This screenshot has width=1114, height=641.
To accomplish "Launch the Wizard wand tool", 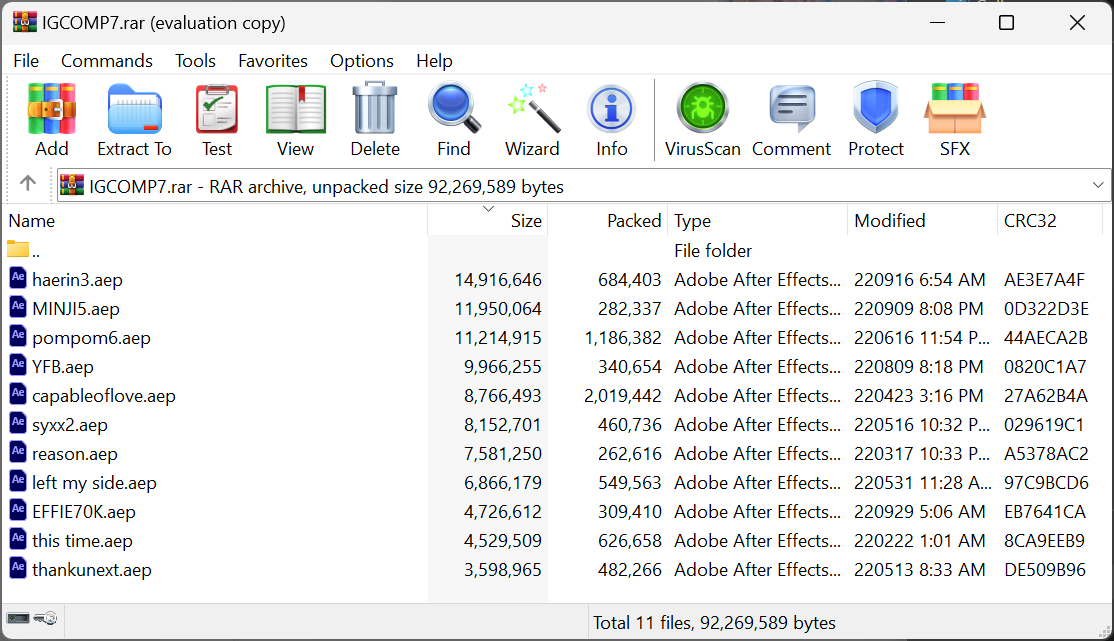I will point(533,109).
